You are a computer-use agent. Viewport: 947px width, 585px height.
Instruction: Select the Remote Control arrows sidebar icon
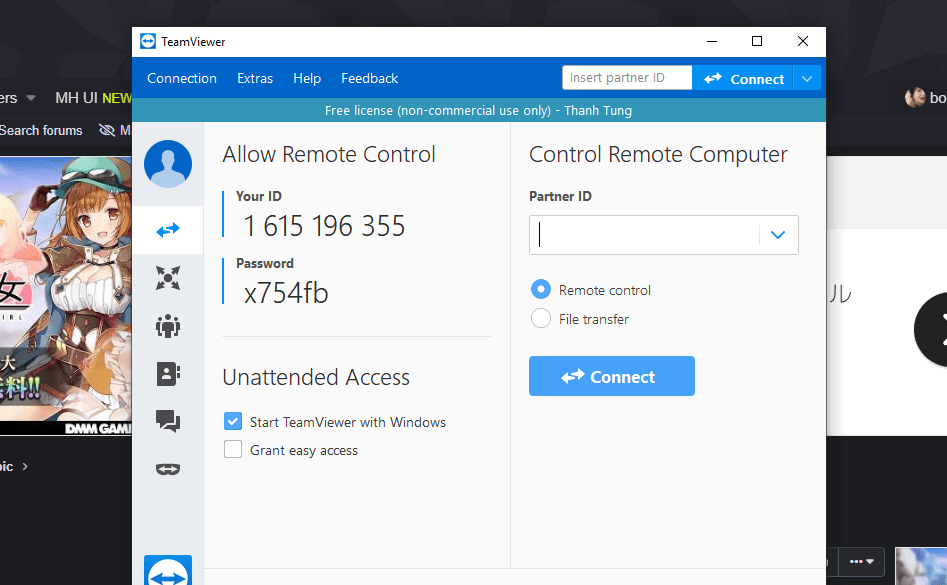(x=168, y=230)
